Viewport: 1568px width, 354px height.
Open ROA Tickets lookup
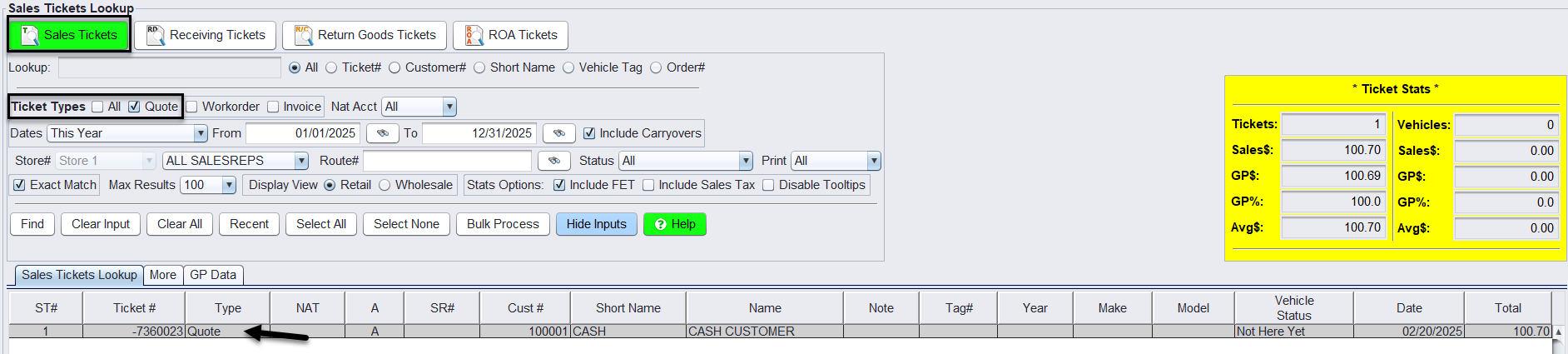(511, 35)
